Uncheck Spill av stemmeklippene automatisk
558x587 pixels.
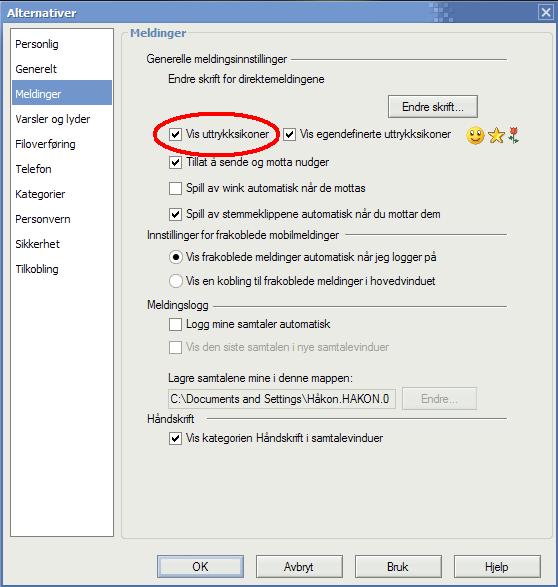point(175,214)
